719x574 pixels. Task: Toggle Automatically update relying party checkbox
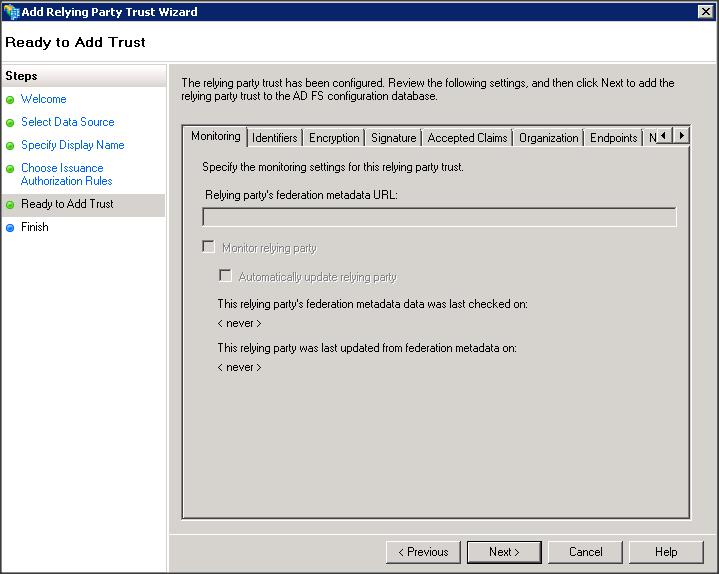coord(225,275)
